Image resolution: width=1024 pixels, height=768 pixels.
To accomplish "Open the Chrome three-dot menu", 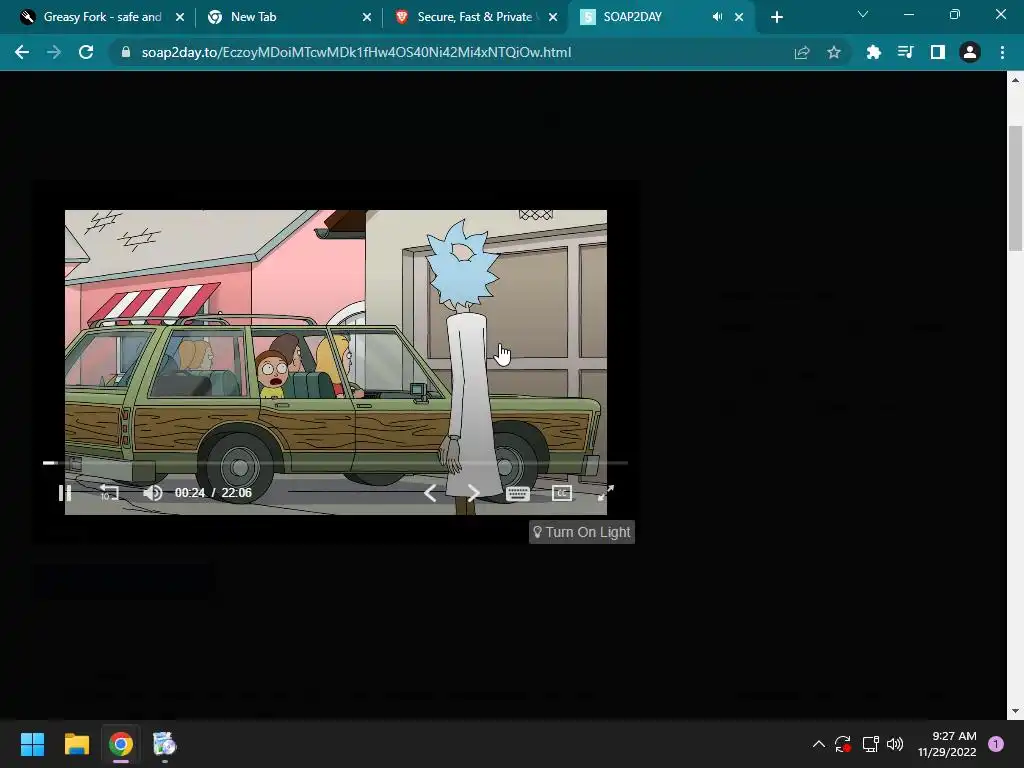I will pyautogui.click(x=1002, y=52).
